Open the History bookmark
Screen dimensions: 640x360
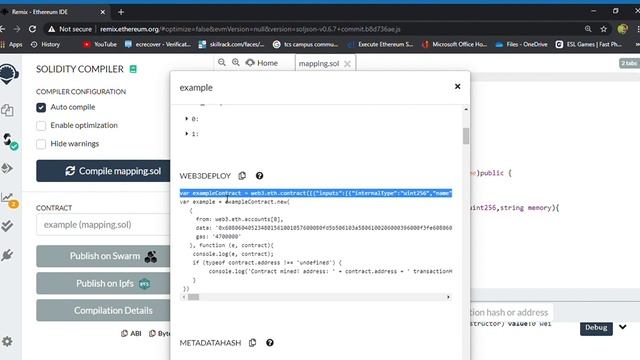(45, 44)
